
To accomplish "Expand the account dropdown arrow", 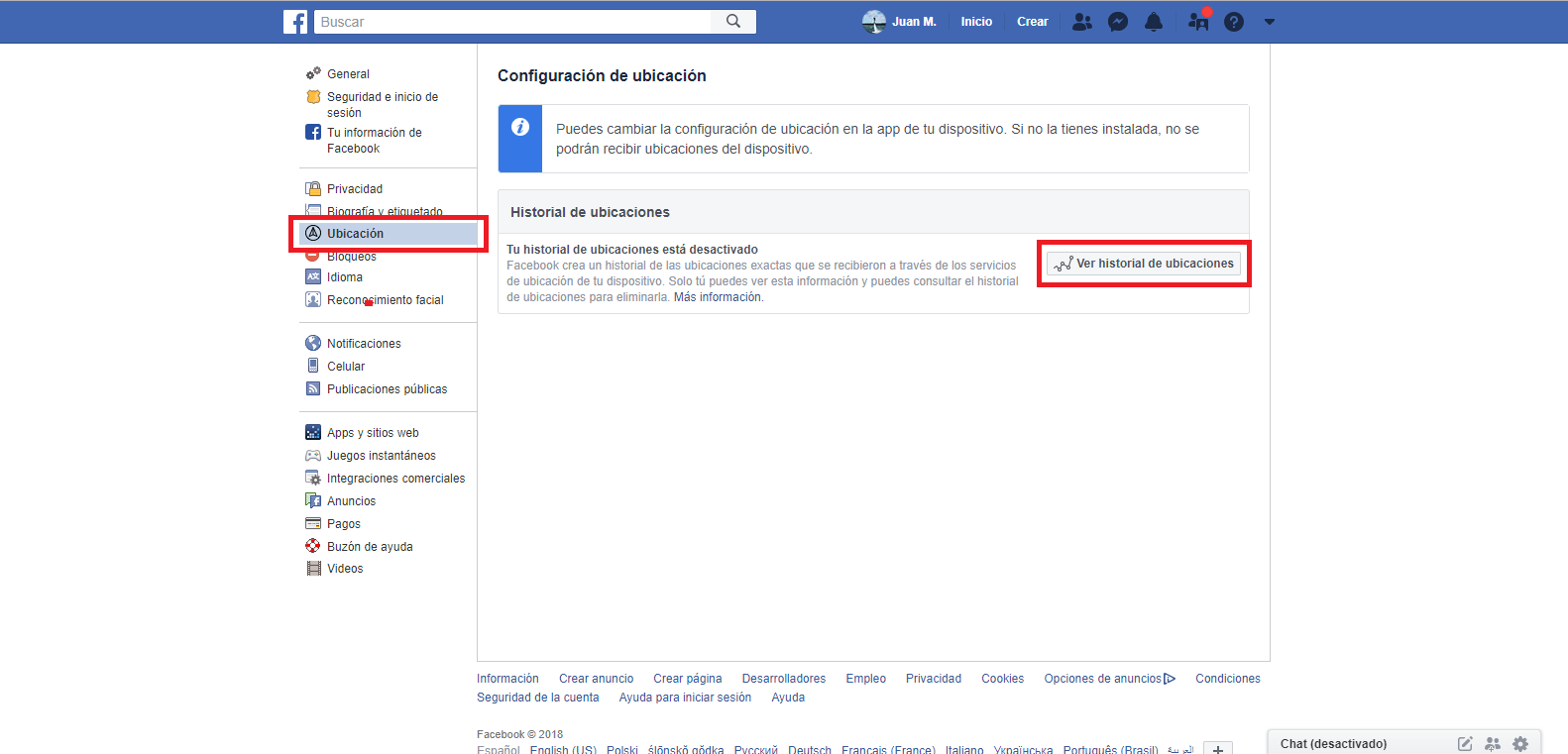I will [1270, 22].
